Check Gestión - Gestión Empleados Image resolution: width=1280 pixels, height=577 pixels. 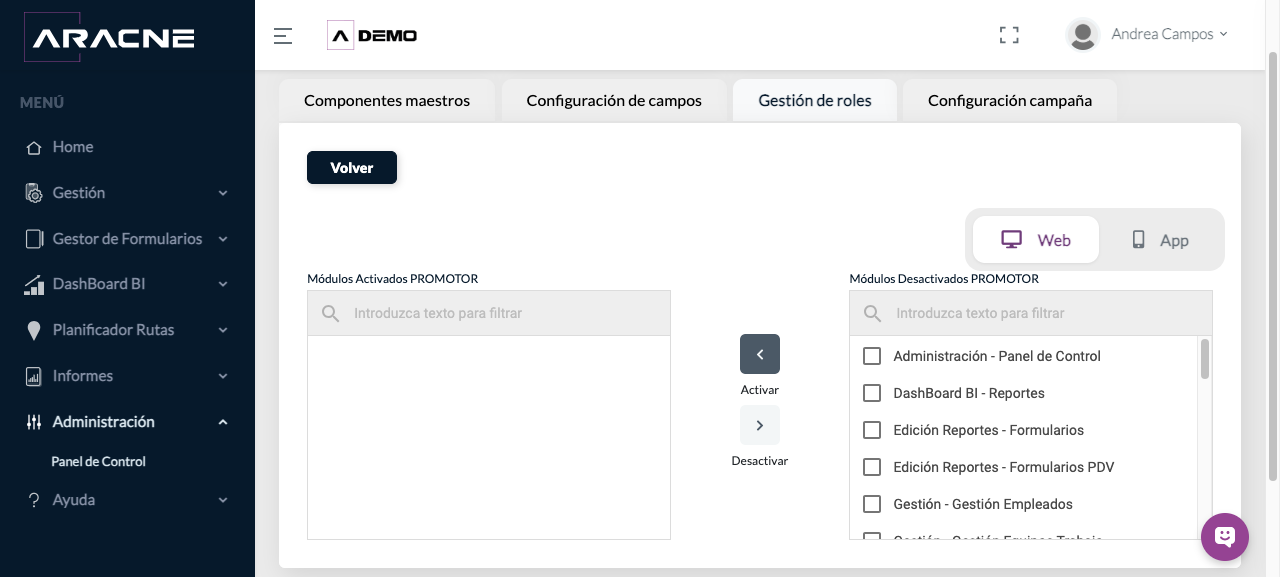coord(872,504)
